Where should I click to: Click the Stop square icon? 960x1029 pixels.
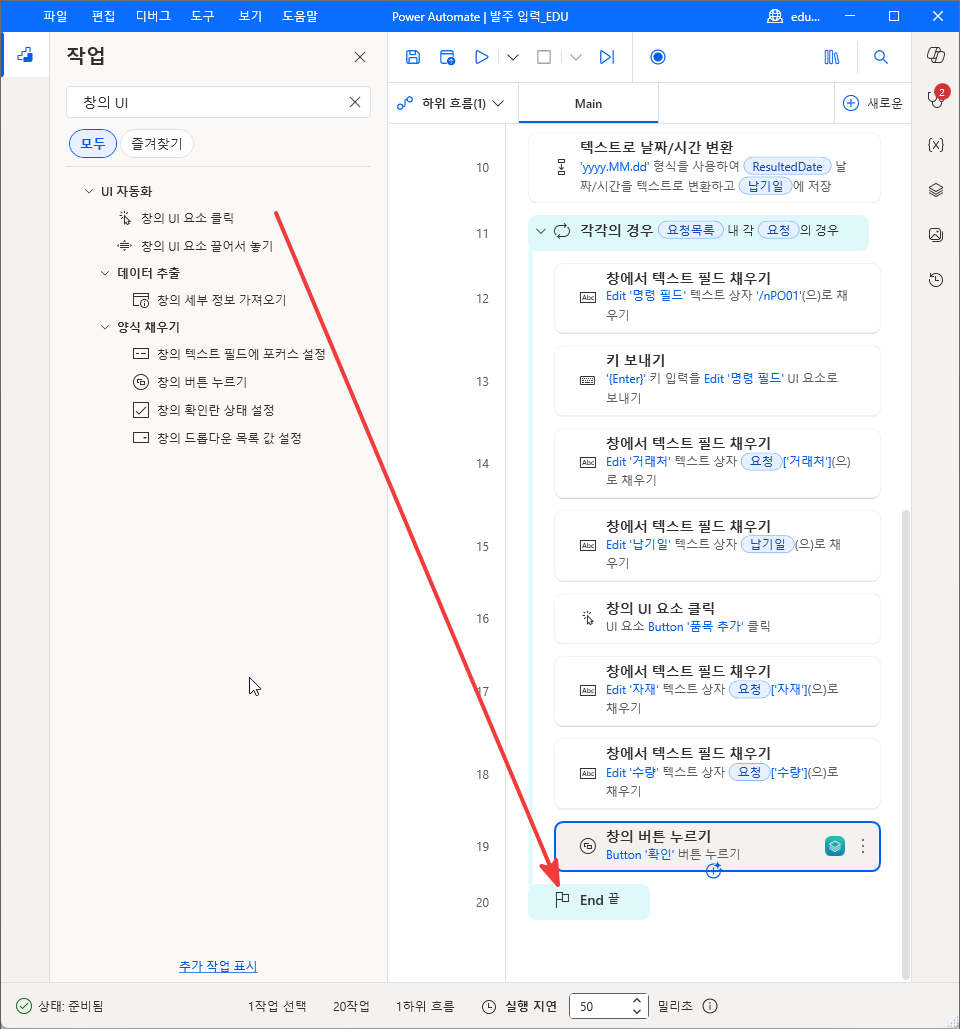coord(544,57)
